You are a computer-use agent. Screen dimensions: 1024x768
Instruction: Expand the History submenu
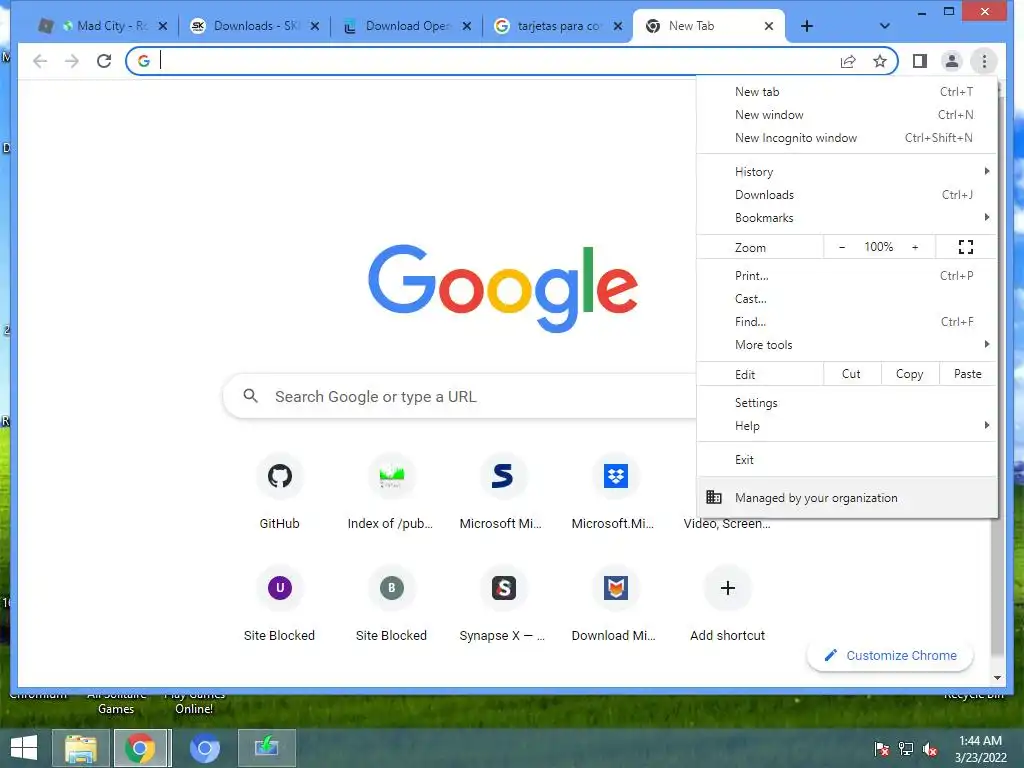(x=846, y=172)
